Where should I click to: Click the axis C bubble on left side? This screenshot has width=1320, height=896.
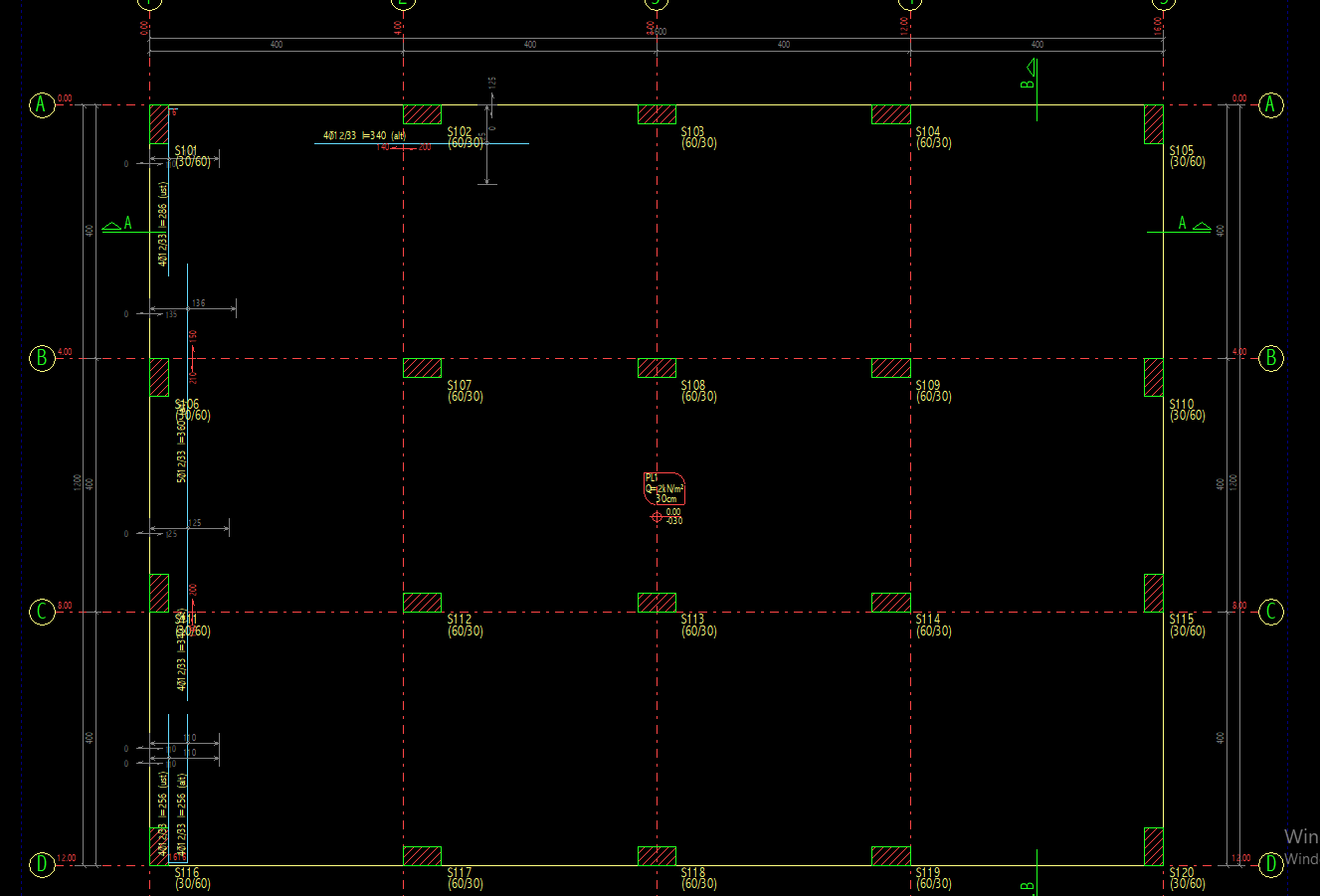coord(41,612)
